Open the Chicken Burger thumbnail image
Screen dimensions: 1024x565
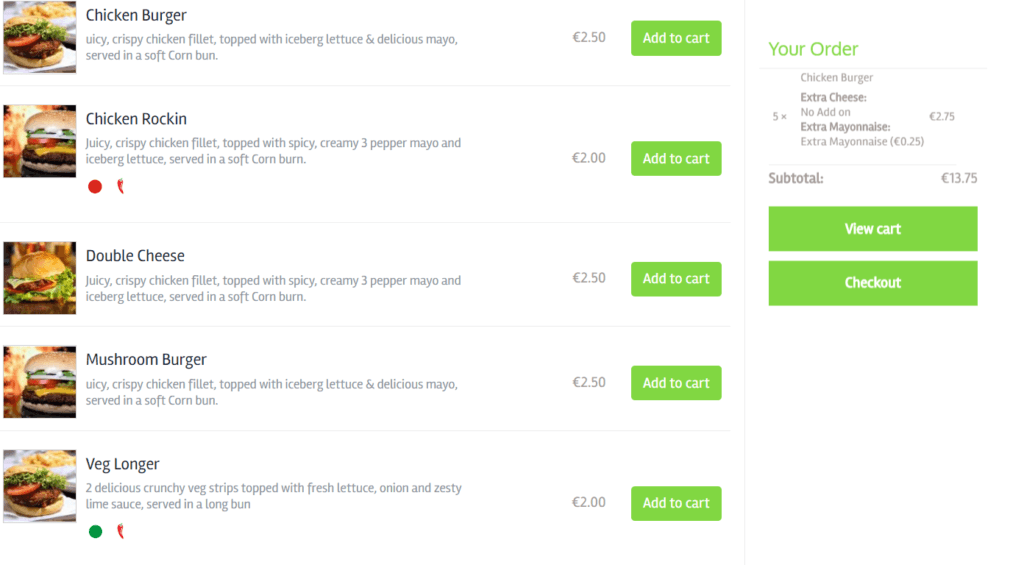pos(40,37)
